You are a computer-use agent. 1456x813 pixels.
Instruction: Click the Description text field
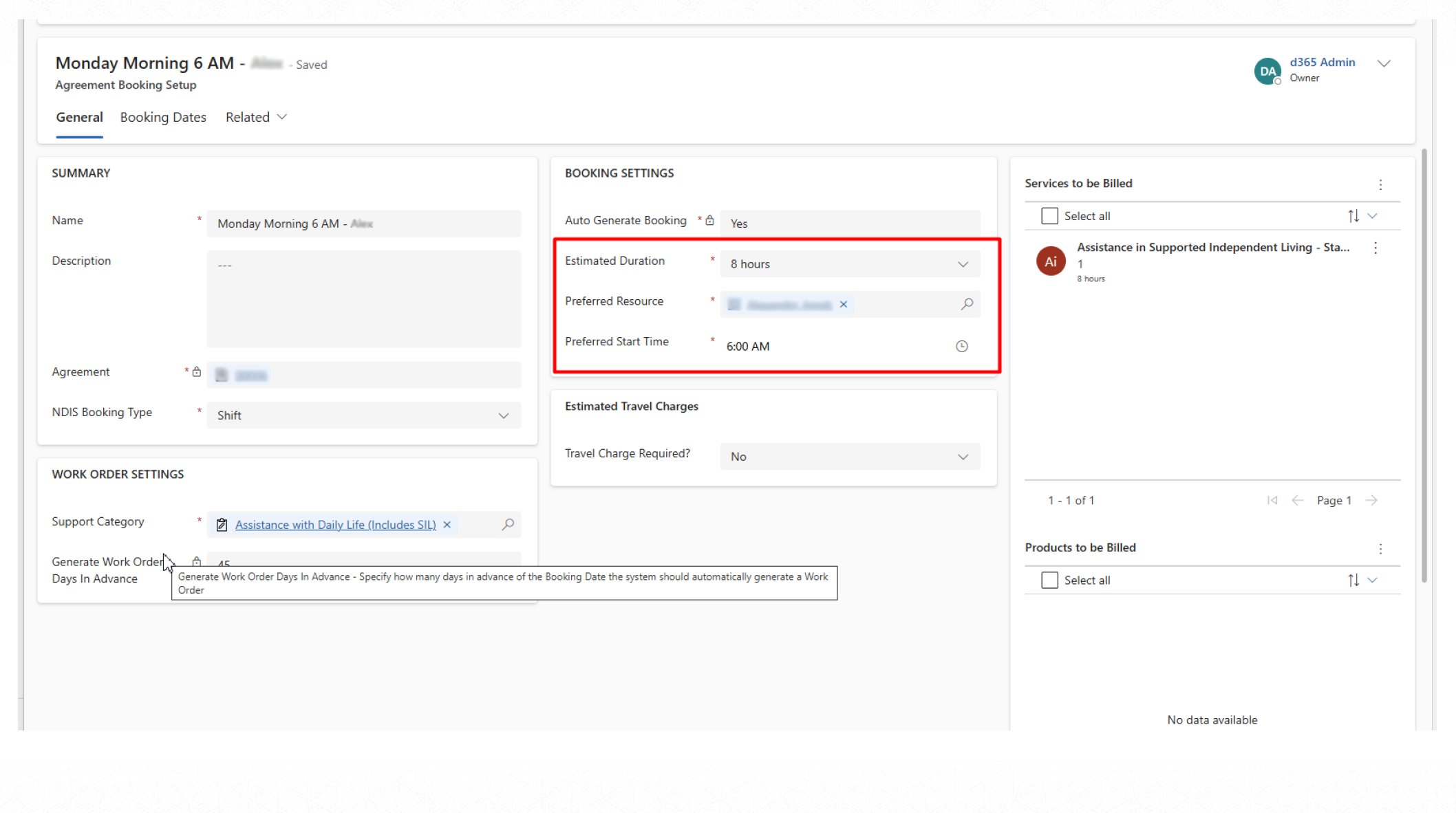363,299
